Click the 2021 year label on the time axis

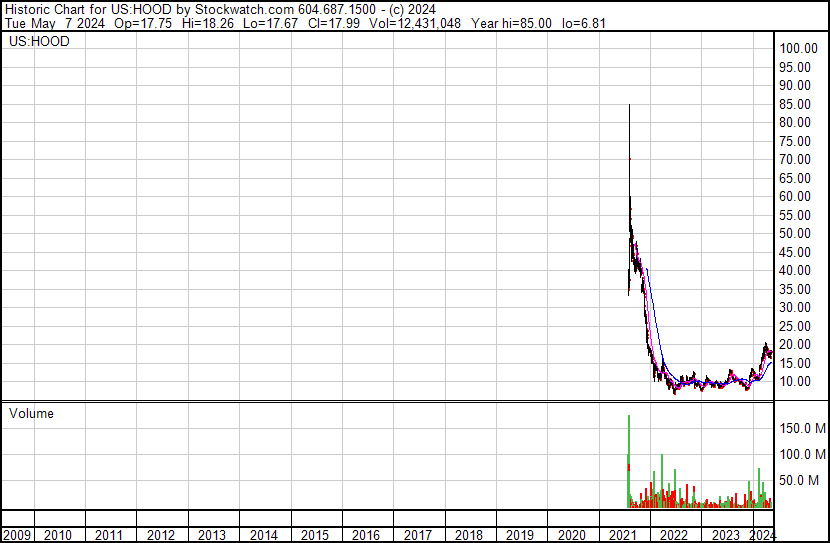622,535
